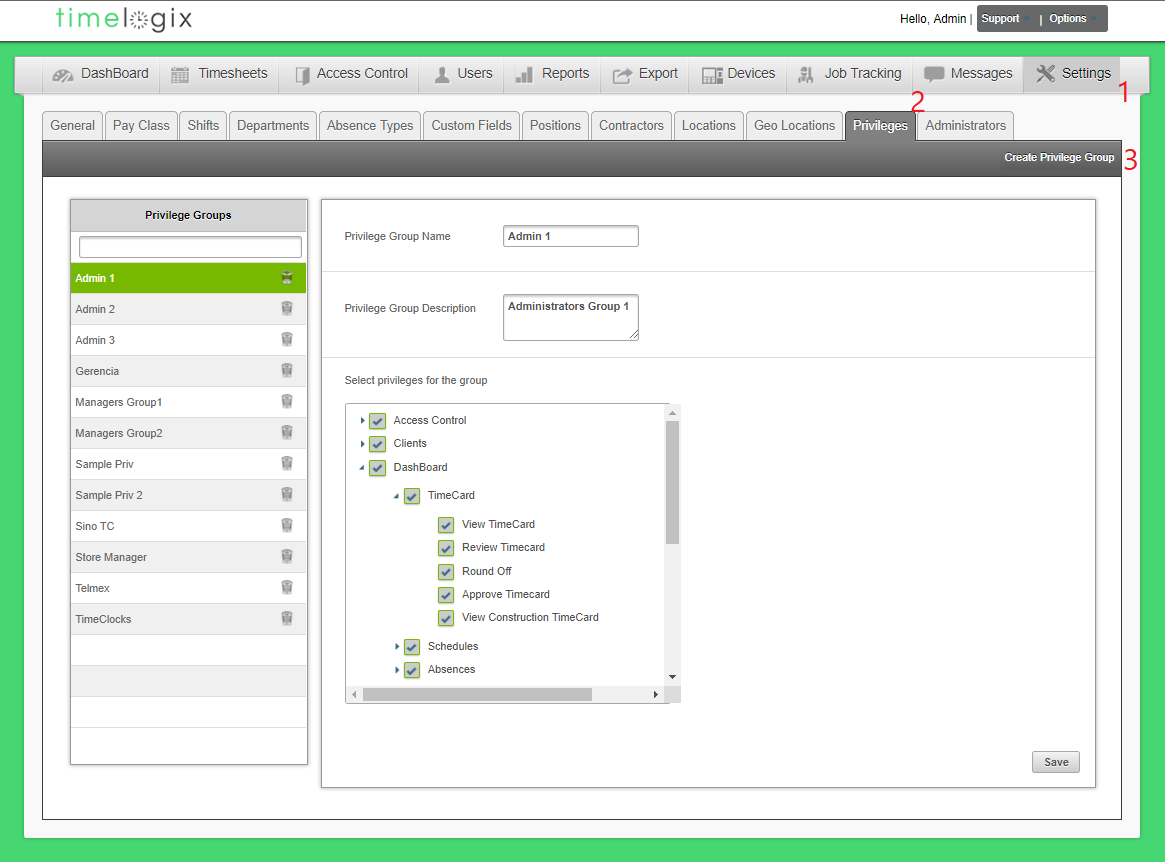Click the Privilege Group Name field

(x=570, y=236)
